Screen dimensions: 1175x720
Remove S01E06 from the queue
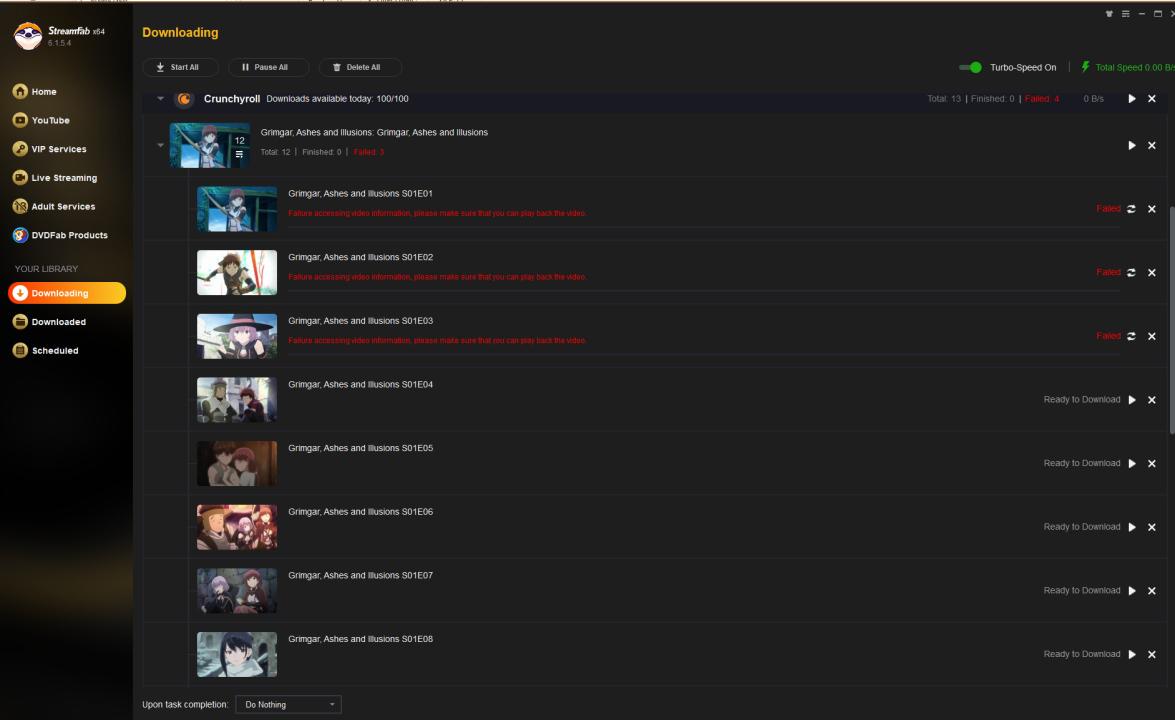(1152, 527)
